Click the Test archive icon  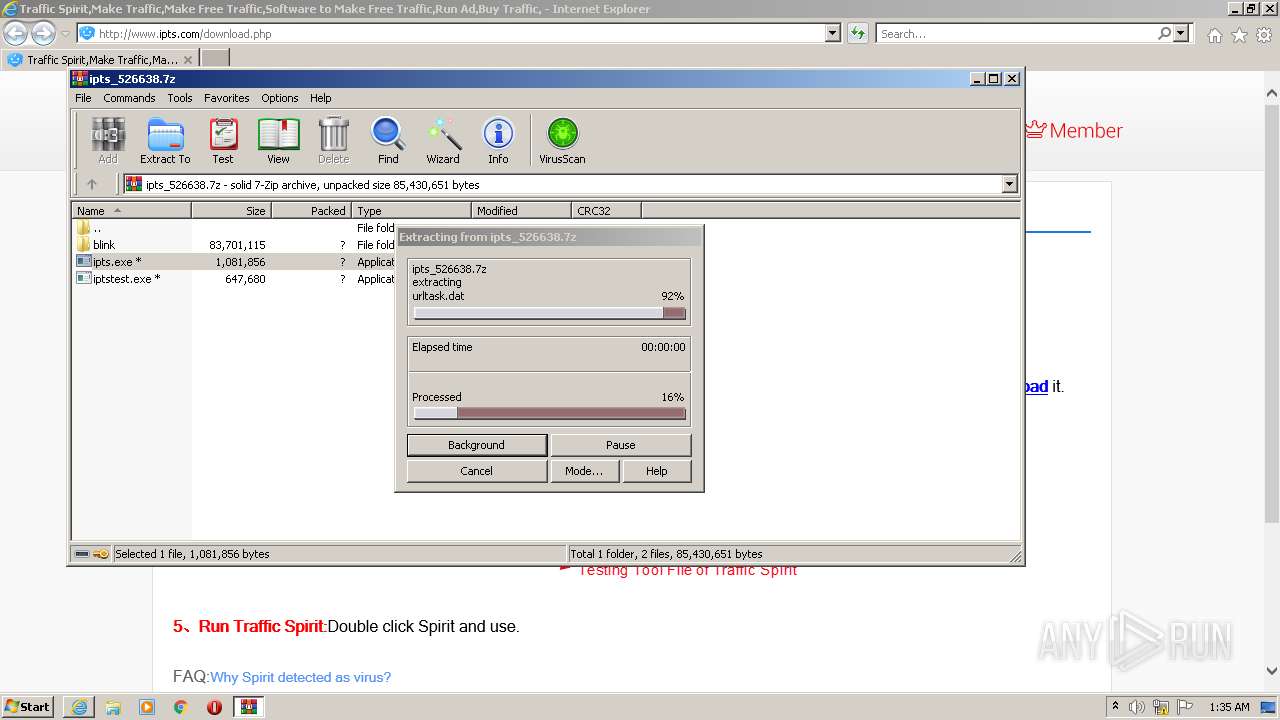(x=223, y=140)
